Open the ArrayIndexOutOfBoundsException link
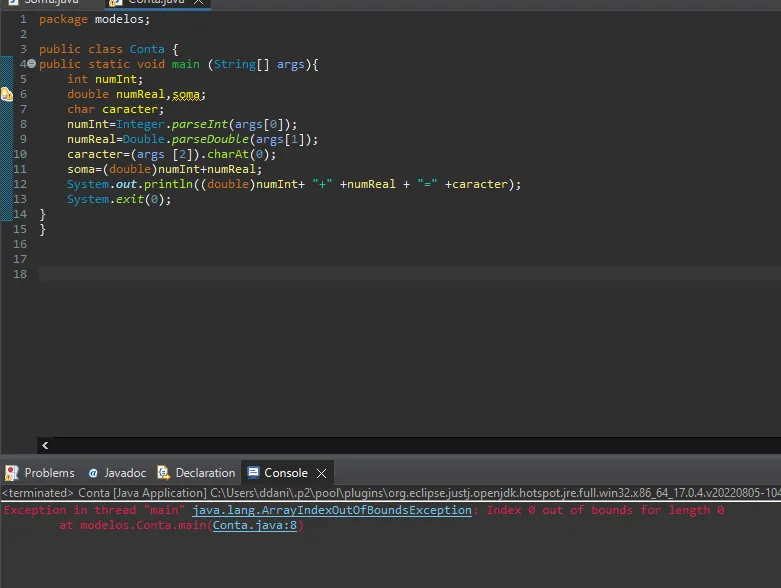 332,510
